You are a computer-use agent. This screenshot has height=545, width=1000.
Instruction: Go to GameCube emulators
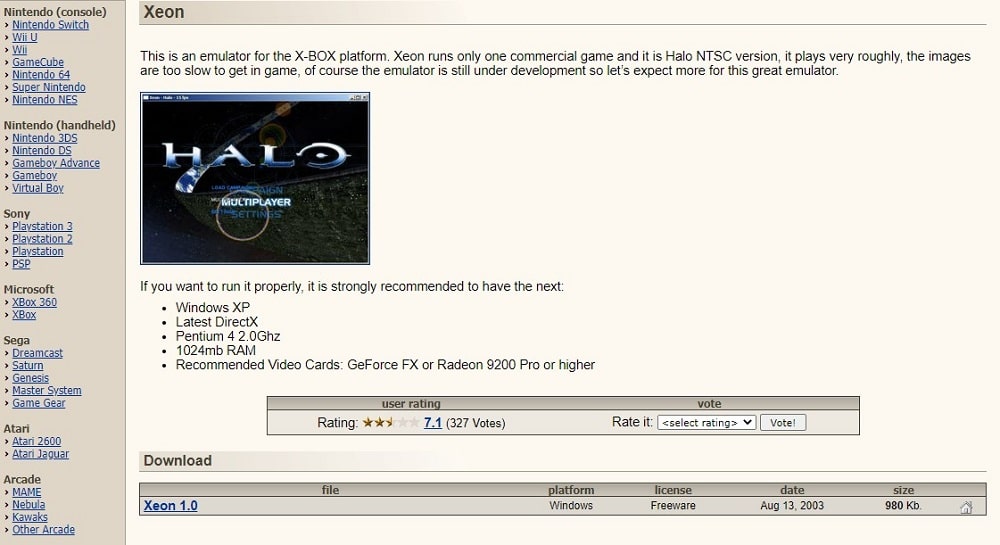[38, 62]
